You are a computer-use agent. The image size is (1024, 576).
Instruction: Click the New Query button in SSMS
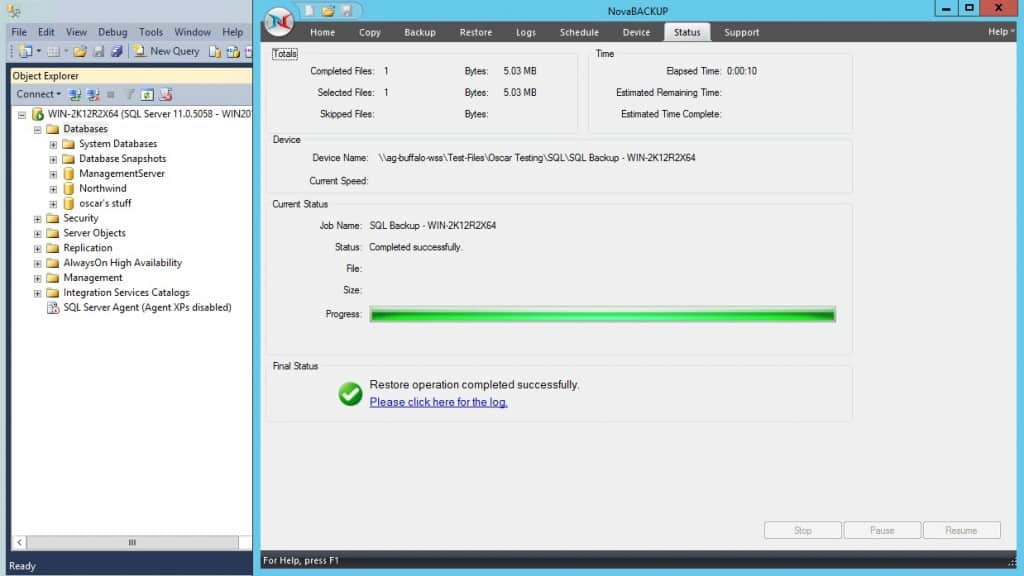click(167, 51)
